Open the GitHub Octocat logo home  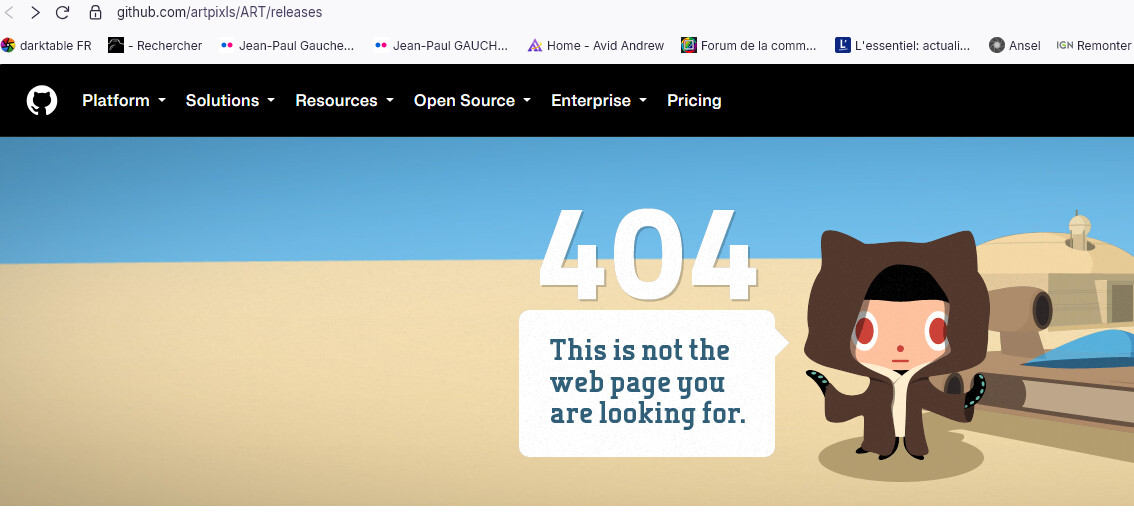42,101
